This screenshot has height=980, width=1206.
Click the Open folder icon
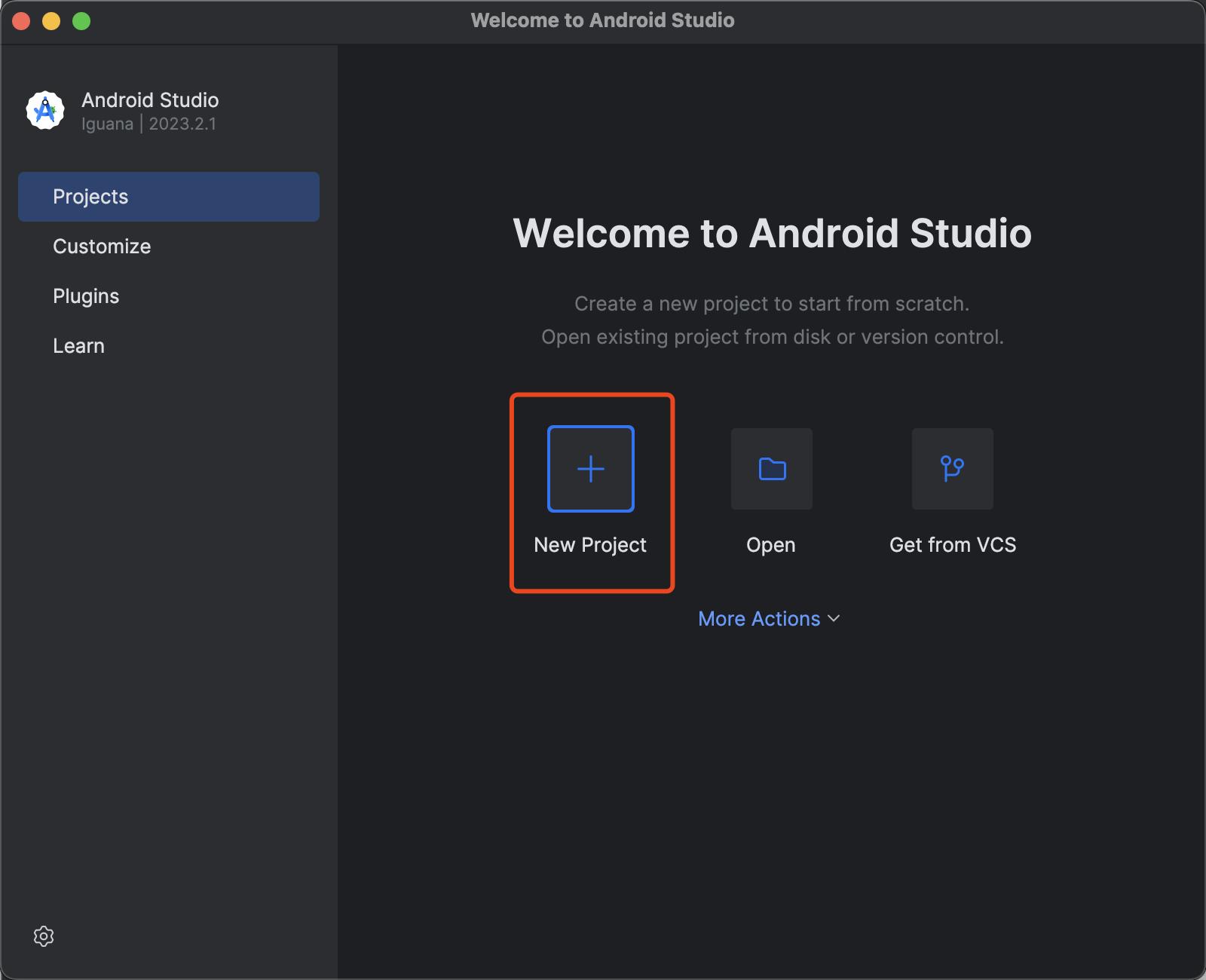coord(772,469)
